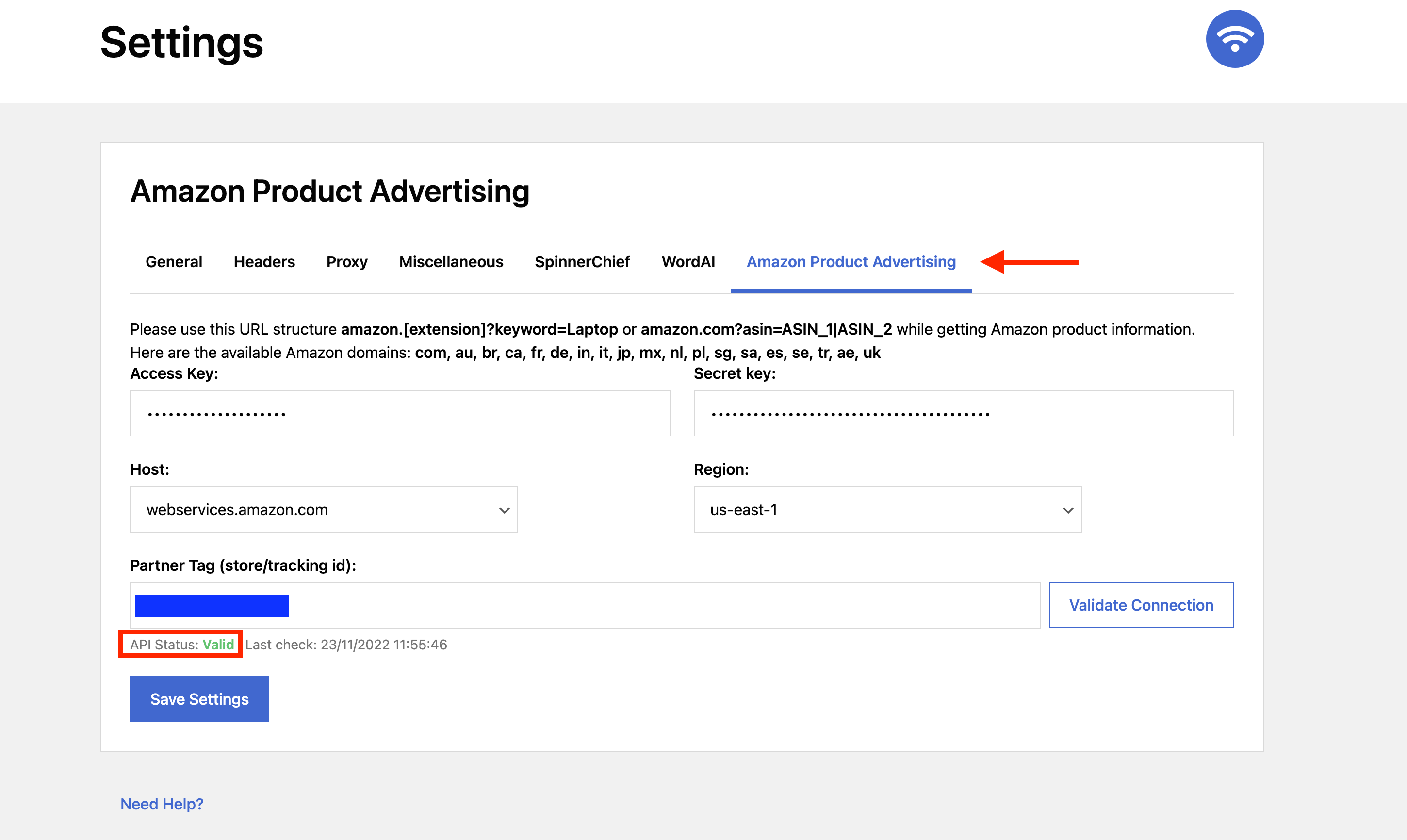
Task: Click the blue wifi logo icon
Action: tap(1234, 39)
